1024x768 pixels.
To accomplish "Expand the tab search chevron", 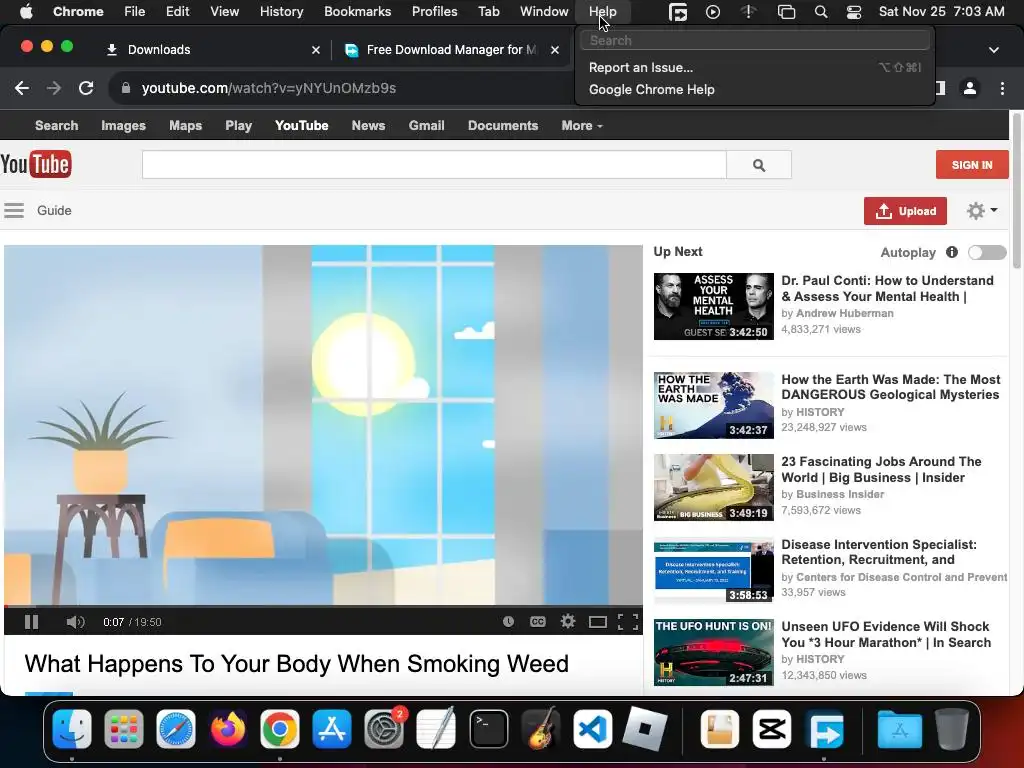I will (994, 50).
